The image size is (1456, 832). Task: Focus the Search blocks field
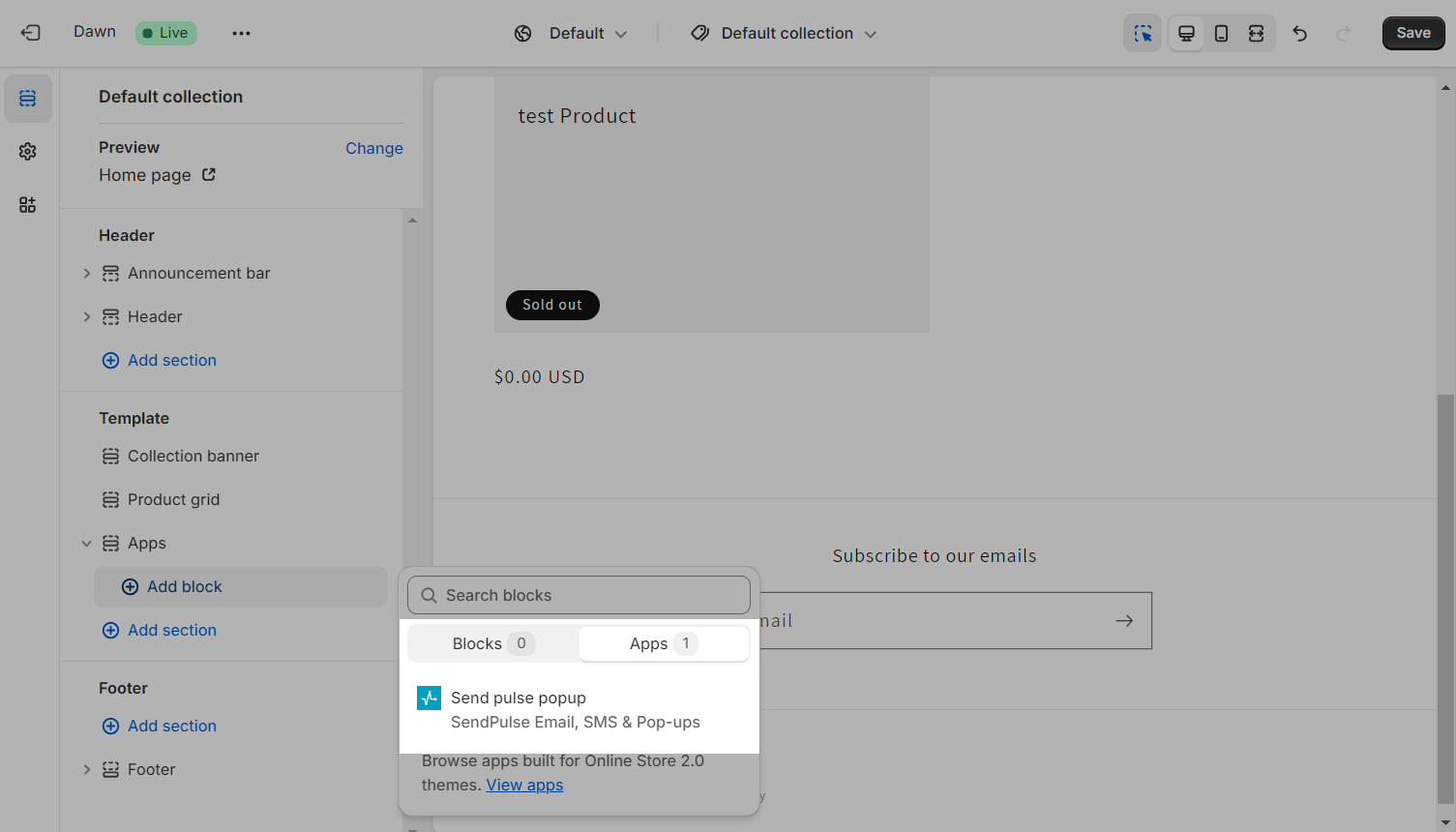[579, 596]
